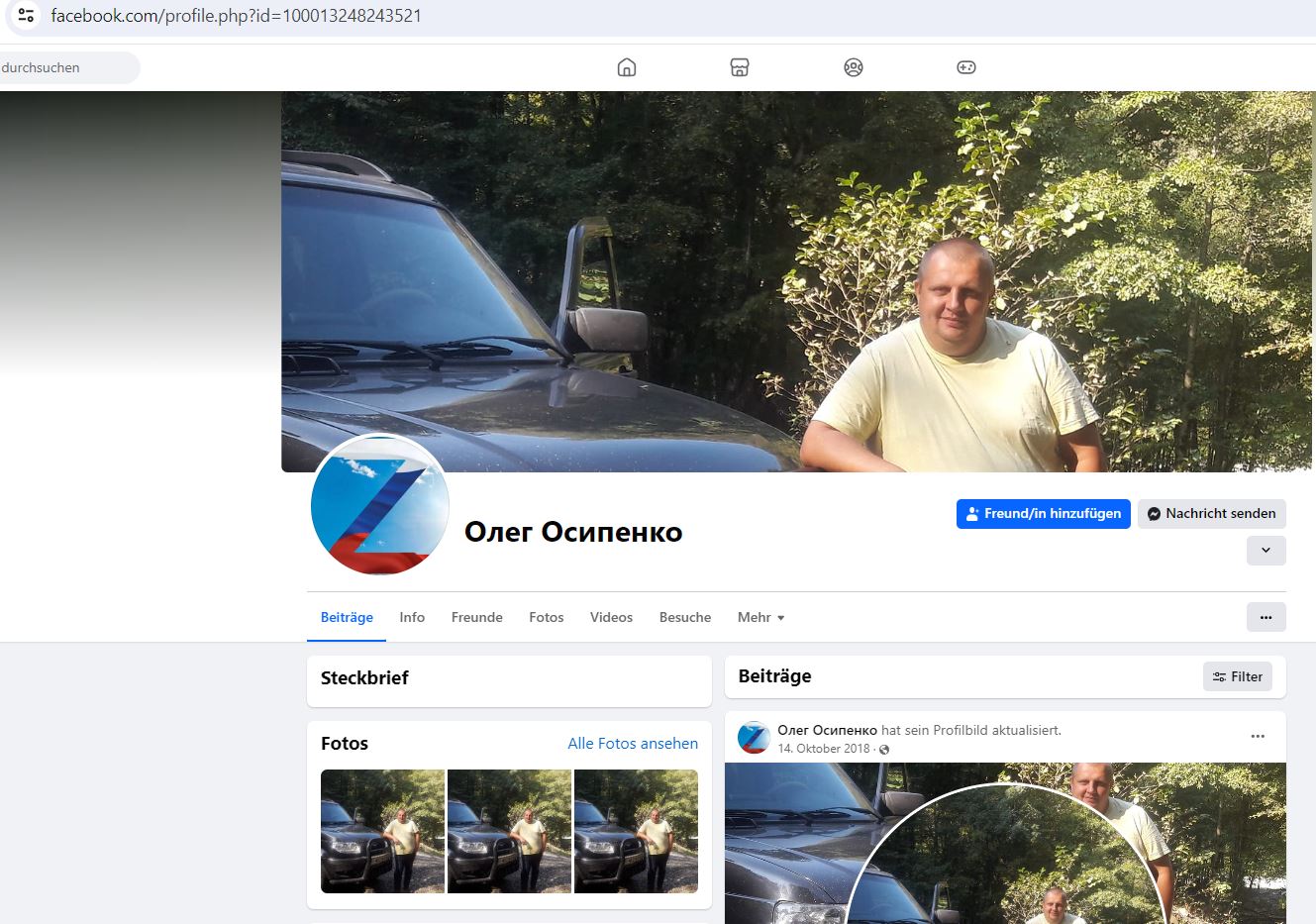Screen dimensions: 1316x924
Task: Open the Filter button for Beiträge
Action: click(x=1238, y=676)
